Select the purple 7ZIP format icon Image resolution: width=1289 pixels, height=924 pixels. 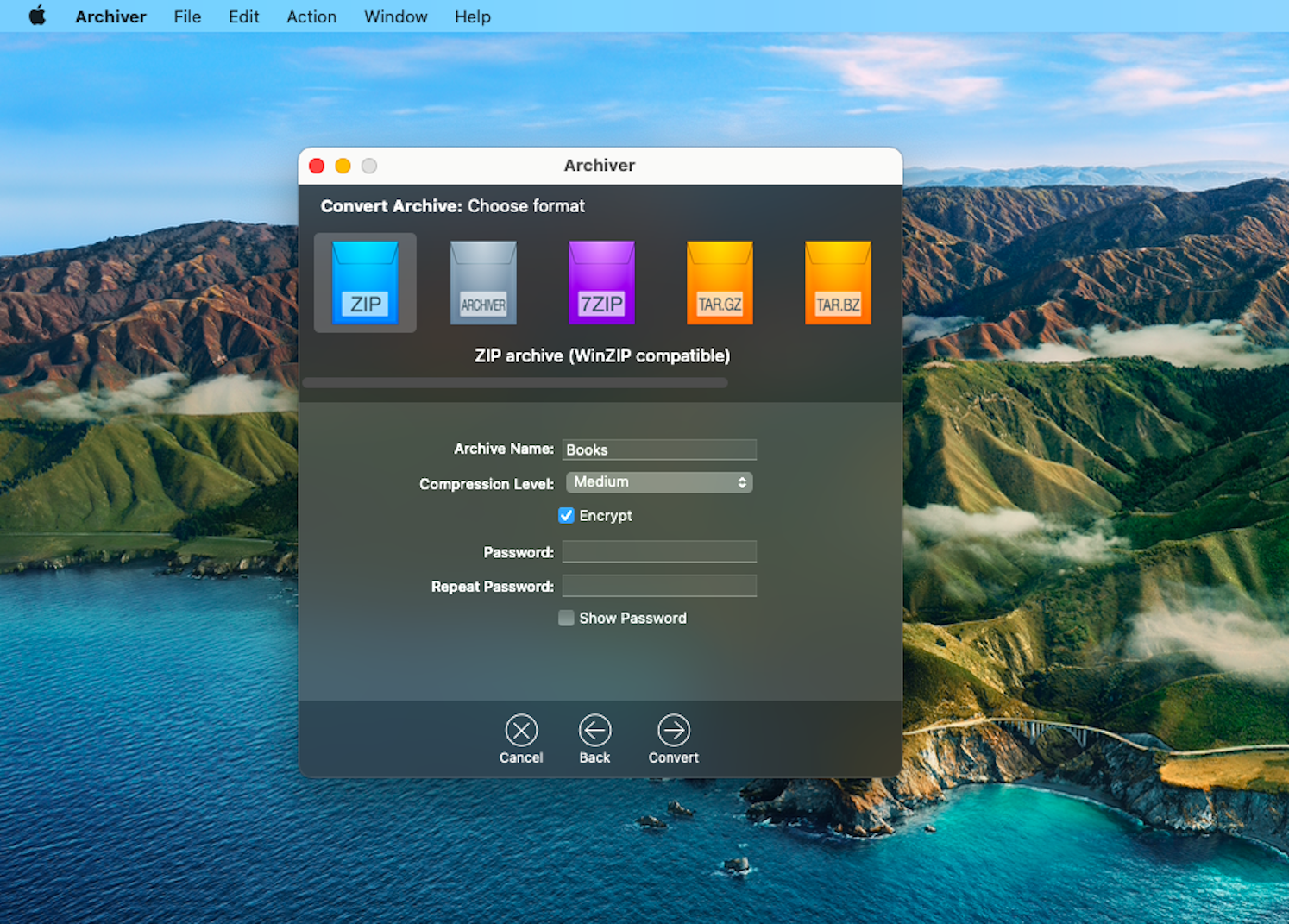coord(601,283)
